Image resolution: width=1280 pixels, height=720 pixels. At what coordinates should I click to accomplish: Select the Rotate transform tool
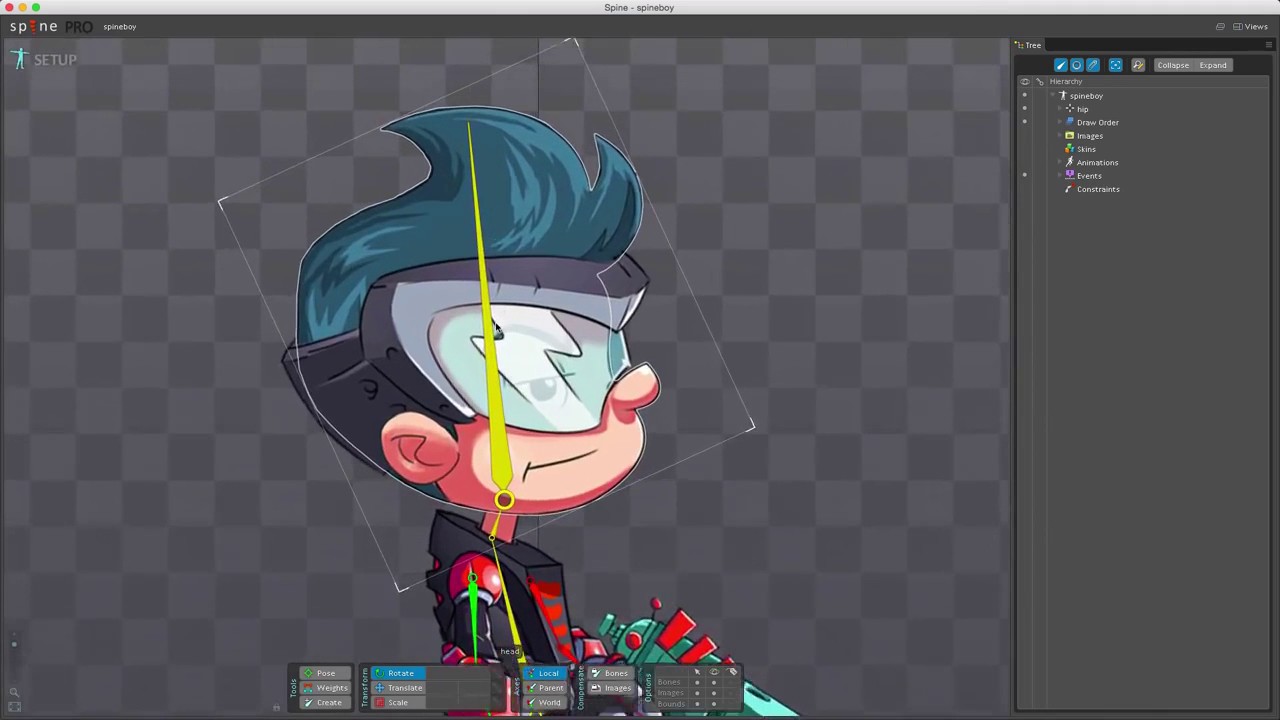(398, 673)
